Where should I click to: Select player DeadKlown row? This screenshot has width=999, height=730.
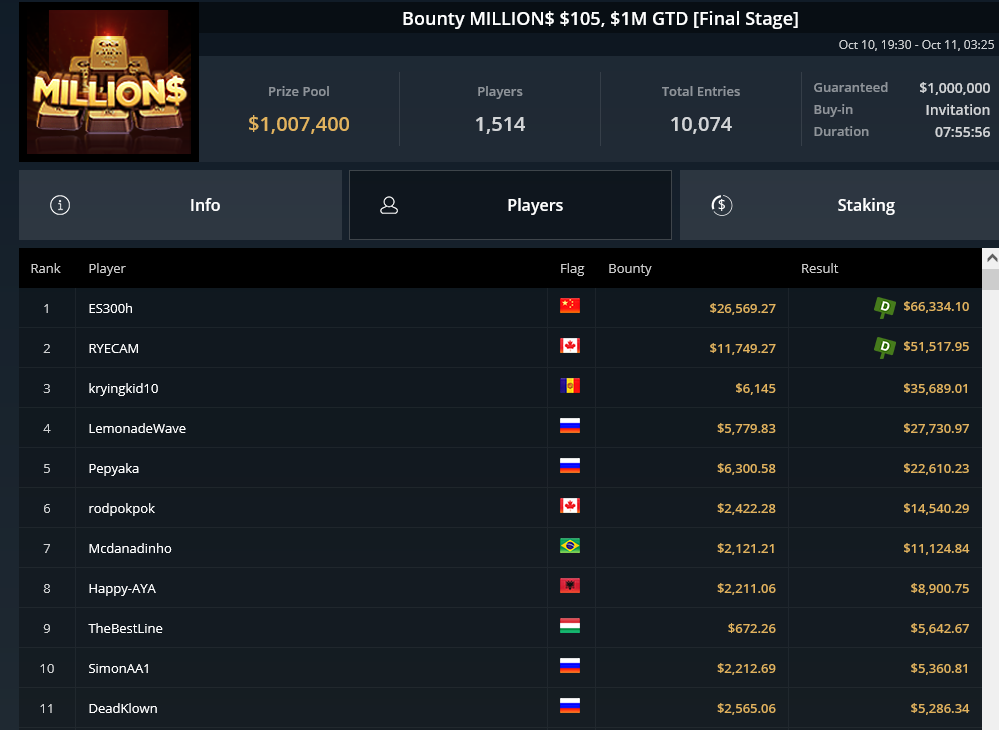click(500, 708)
